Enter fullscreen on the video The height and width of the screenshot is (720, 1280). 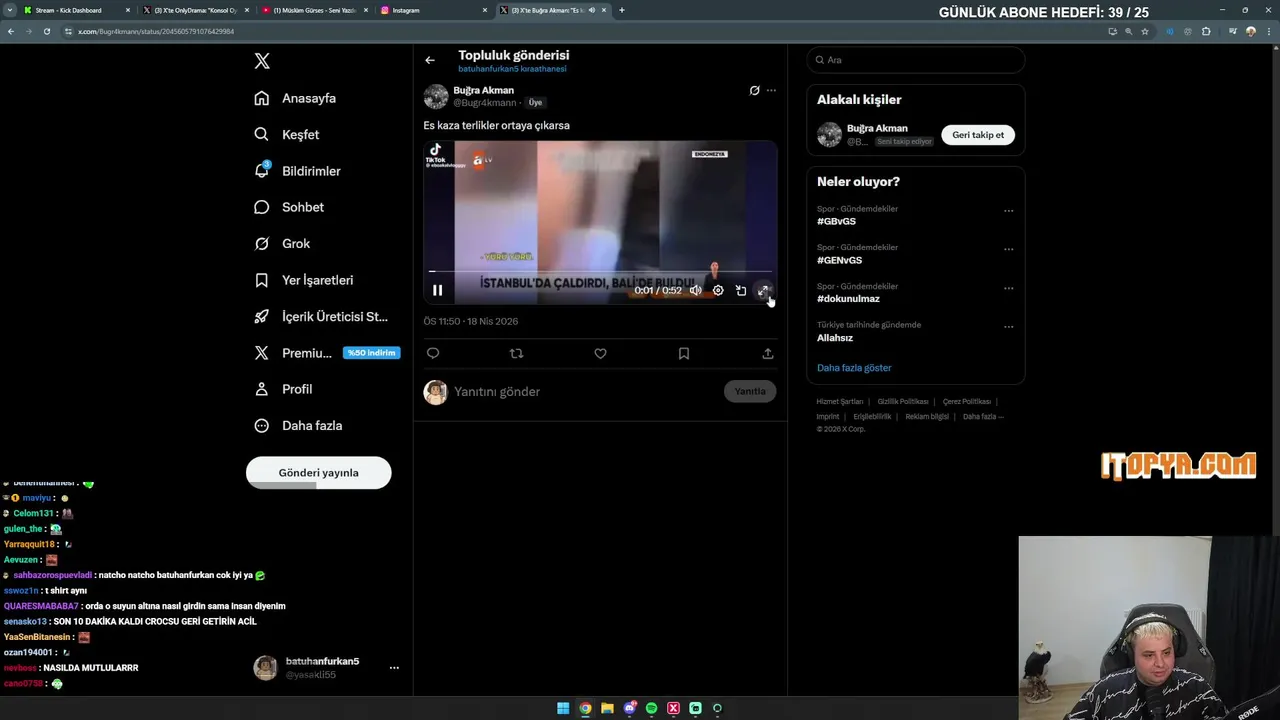763,290
